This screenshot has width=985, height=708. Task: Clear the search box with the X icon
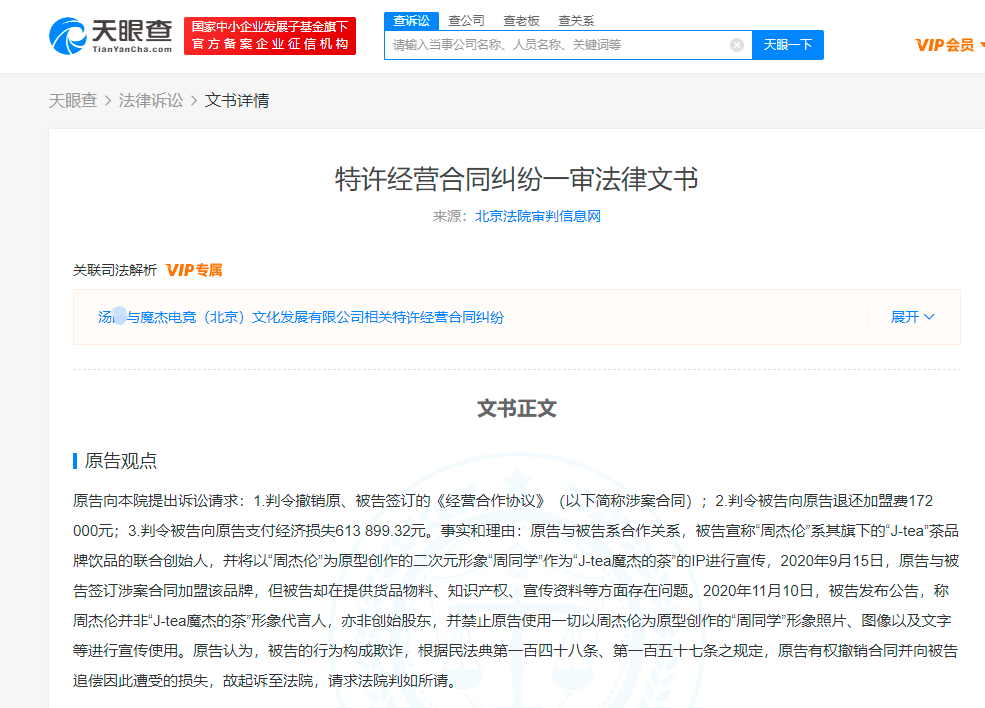click(x=737, y=45)
